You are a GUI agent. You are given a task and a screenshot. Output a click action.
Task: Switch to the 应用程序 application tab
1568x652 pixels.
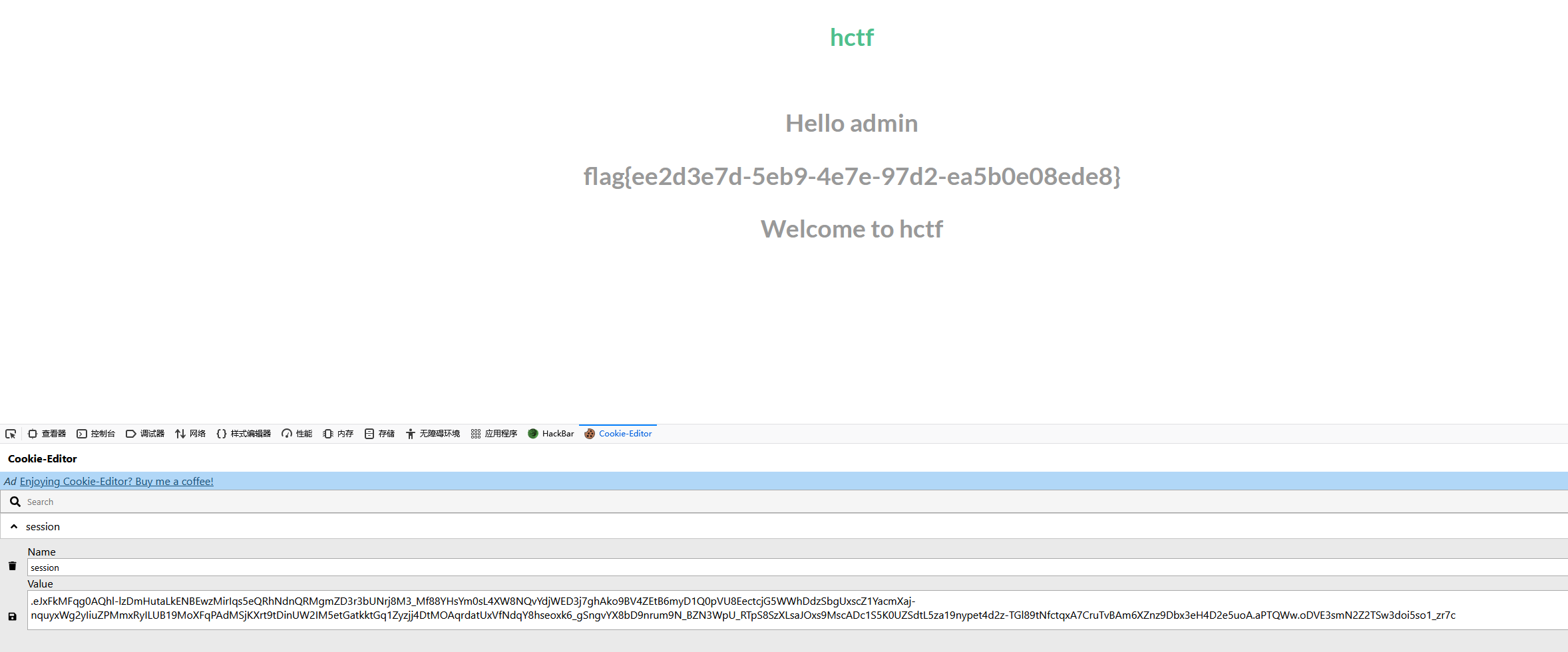(x=494, y=434)
